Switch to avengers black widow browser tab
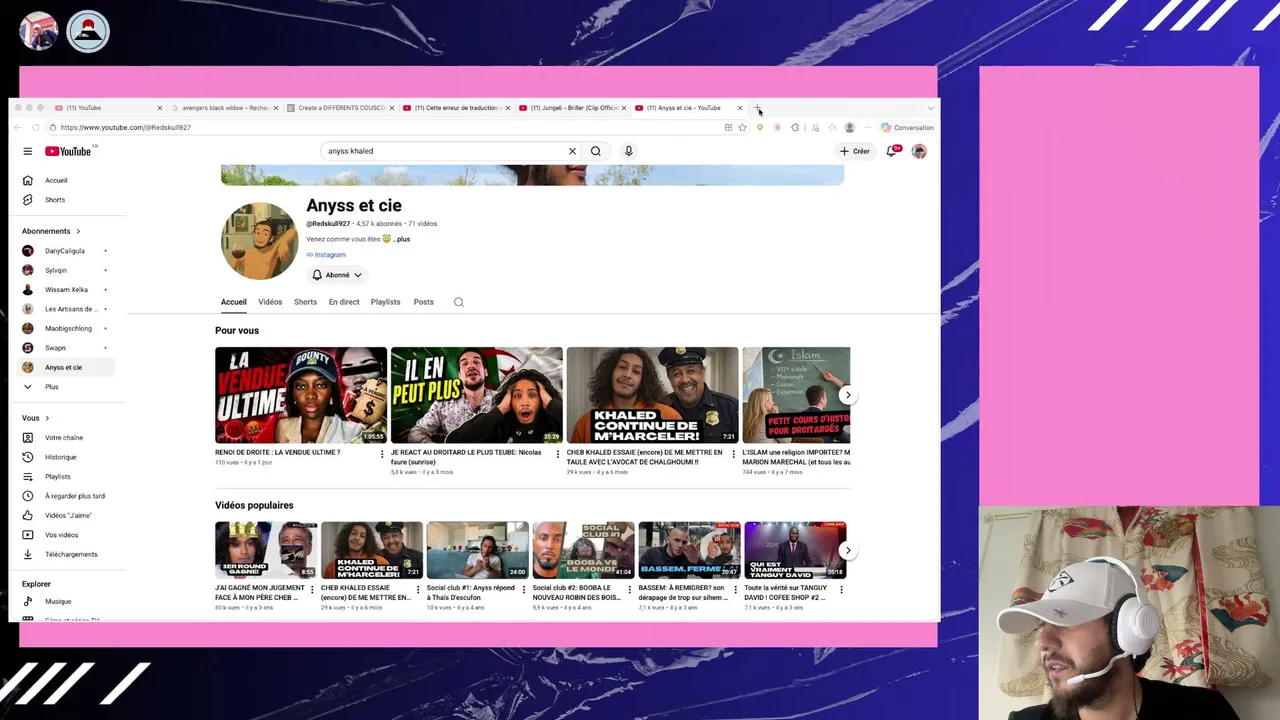 click(225, 108)
